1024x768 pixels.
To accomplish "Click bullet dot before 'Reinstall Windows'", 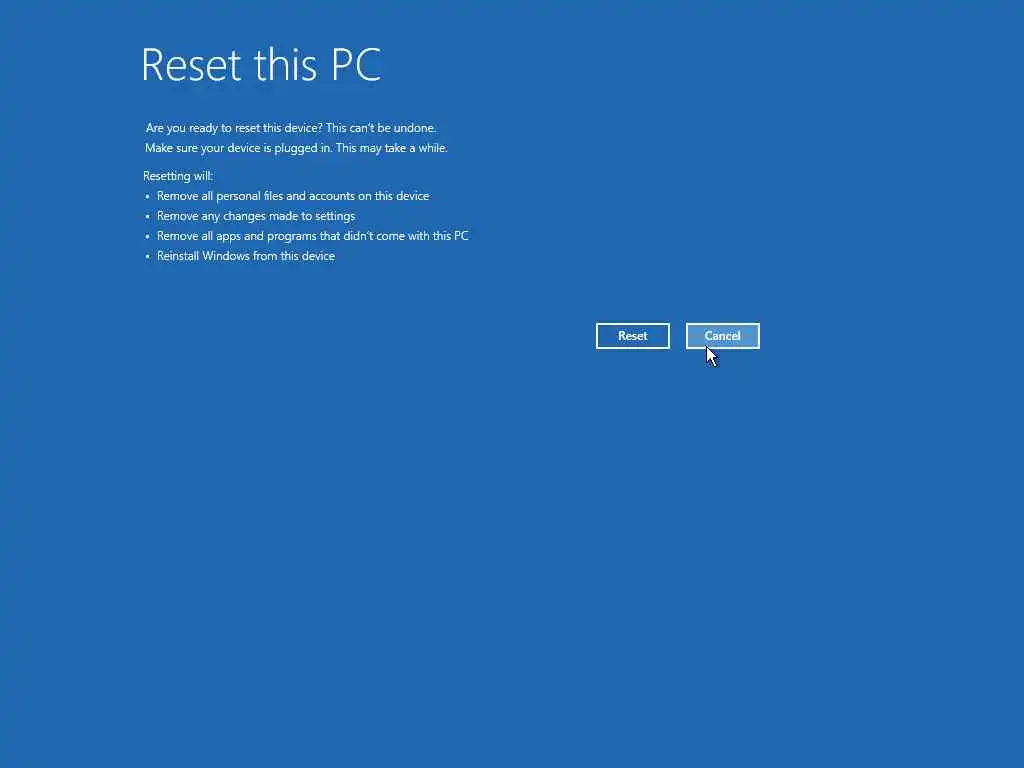I will 148,257.
